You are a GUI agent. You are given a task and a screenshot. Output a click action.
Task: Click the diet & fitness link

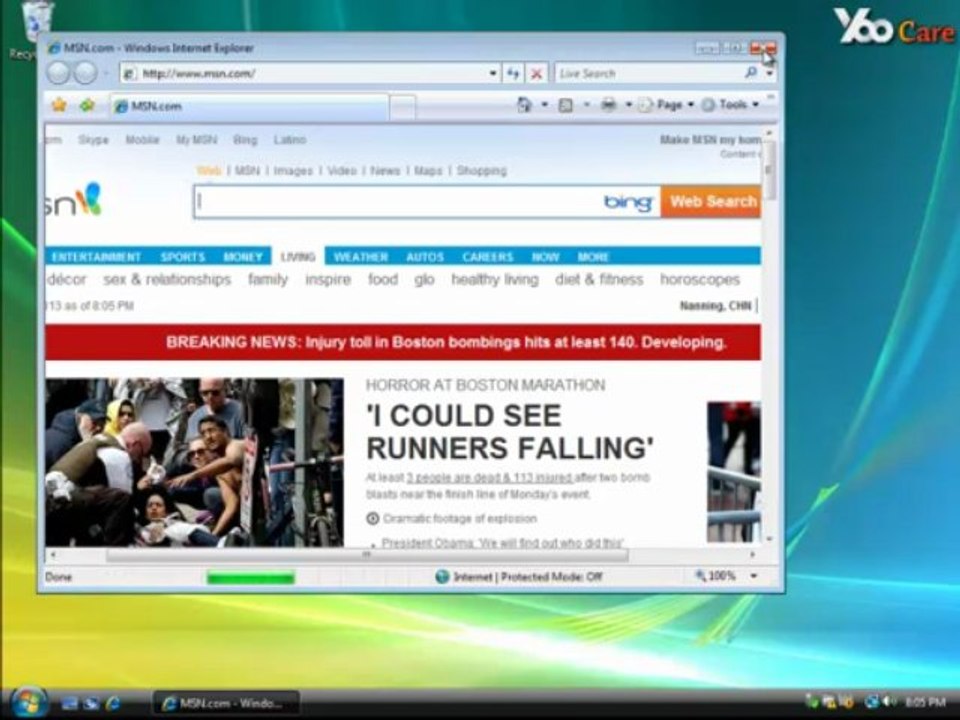click(x=599, y=279)
